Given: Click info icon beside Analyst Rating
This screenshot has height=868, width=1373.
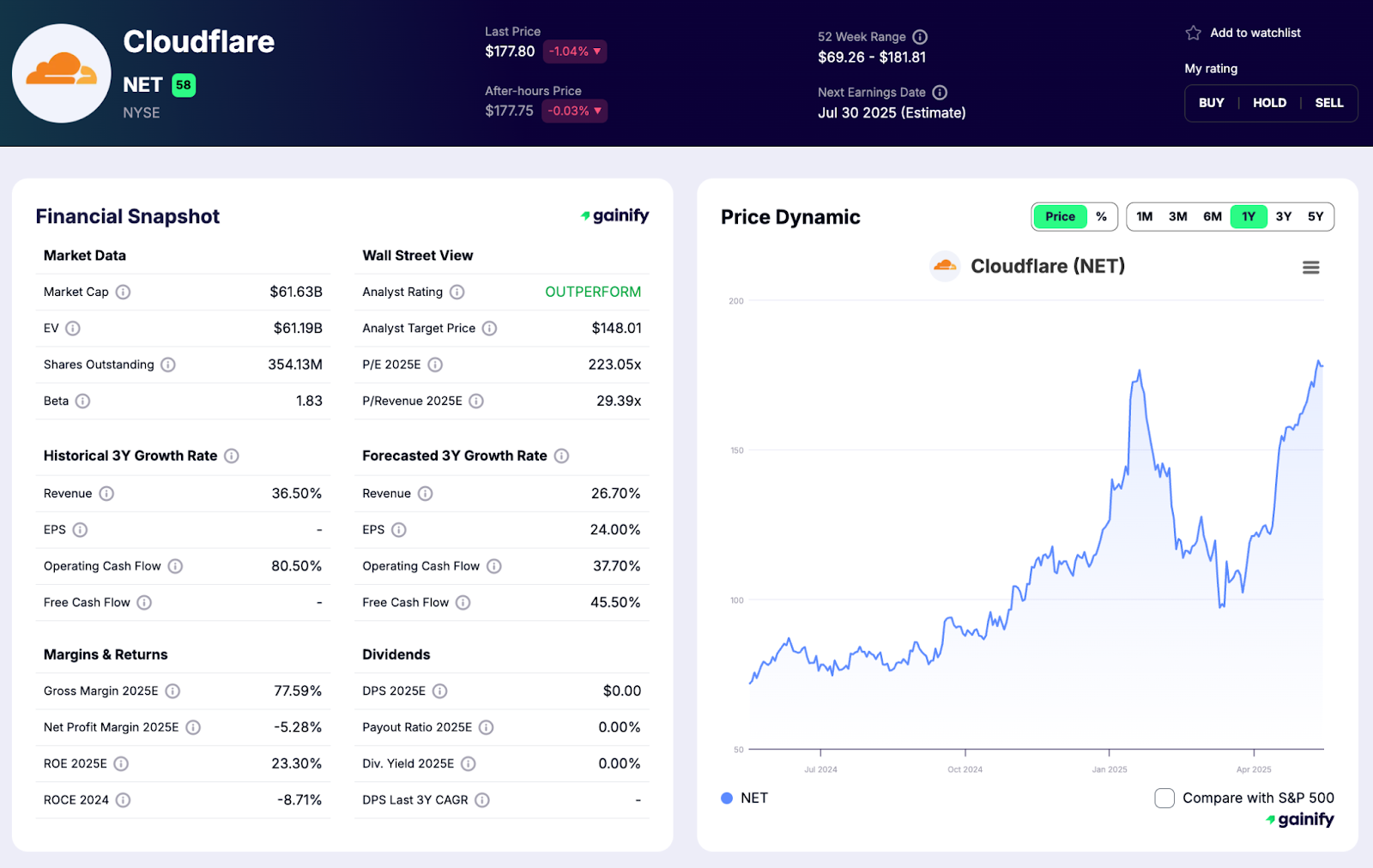Looking at the screenshot, I should pyautogui.click(x=457, y=292).
